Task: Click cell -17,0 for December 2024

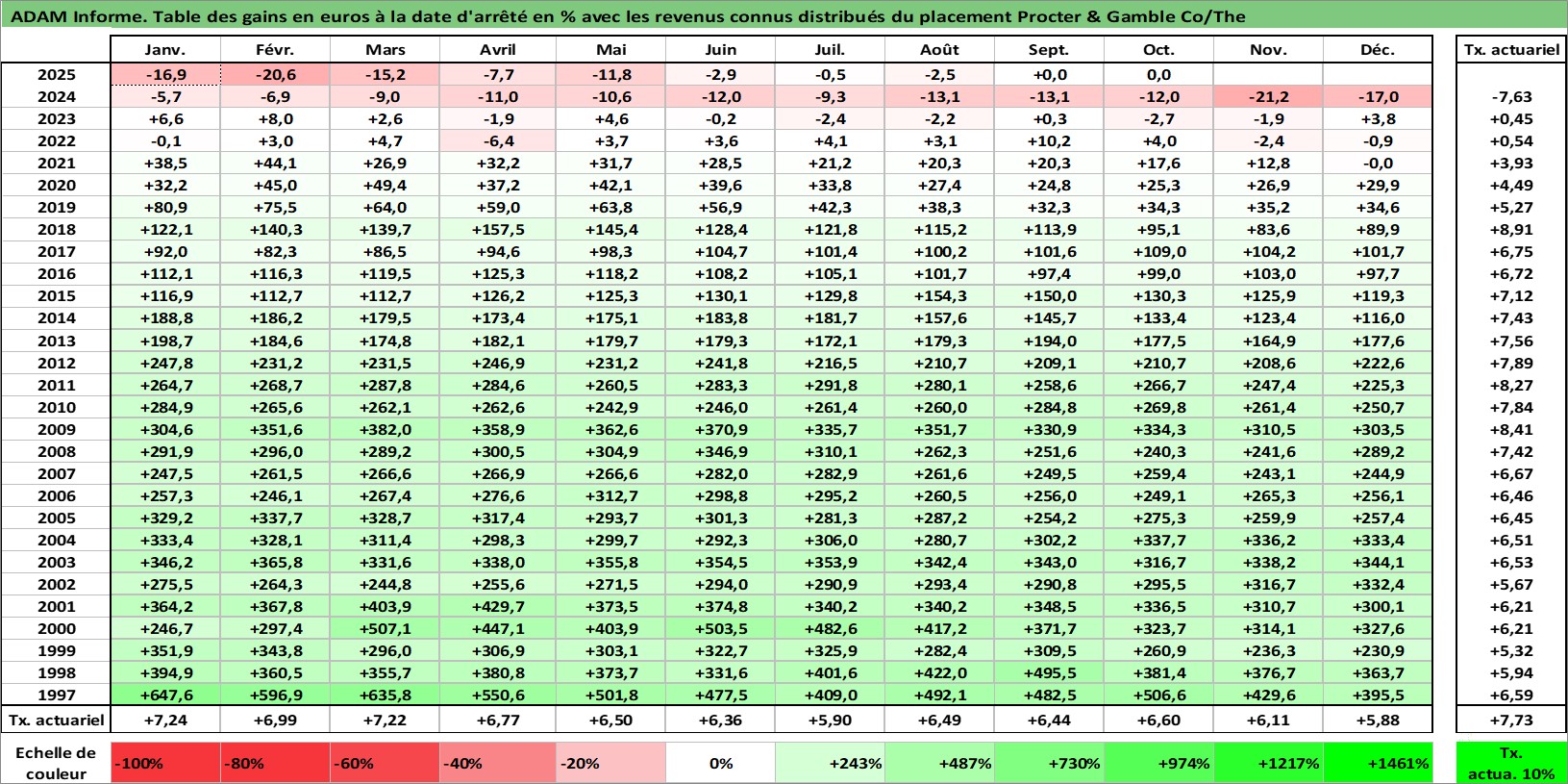Action: pos(1378,96)
